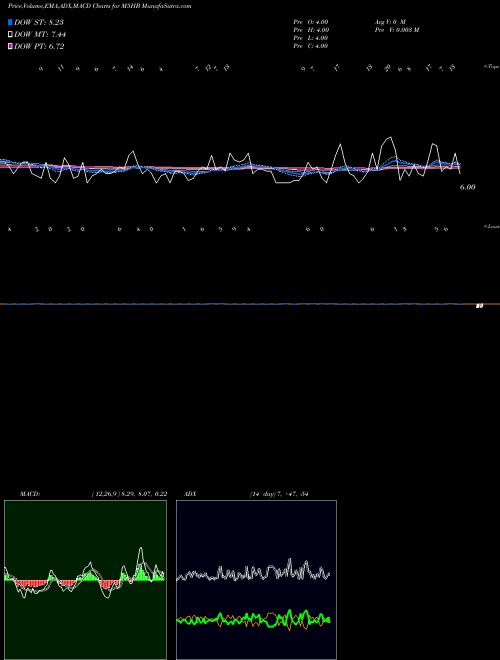500x660 pixels.
Task: Click the blue DOW ST legend swatch
Action: [x=10, y=22]
